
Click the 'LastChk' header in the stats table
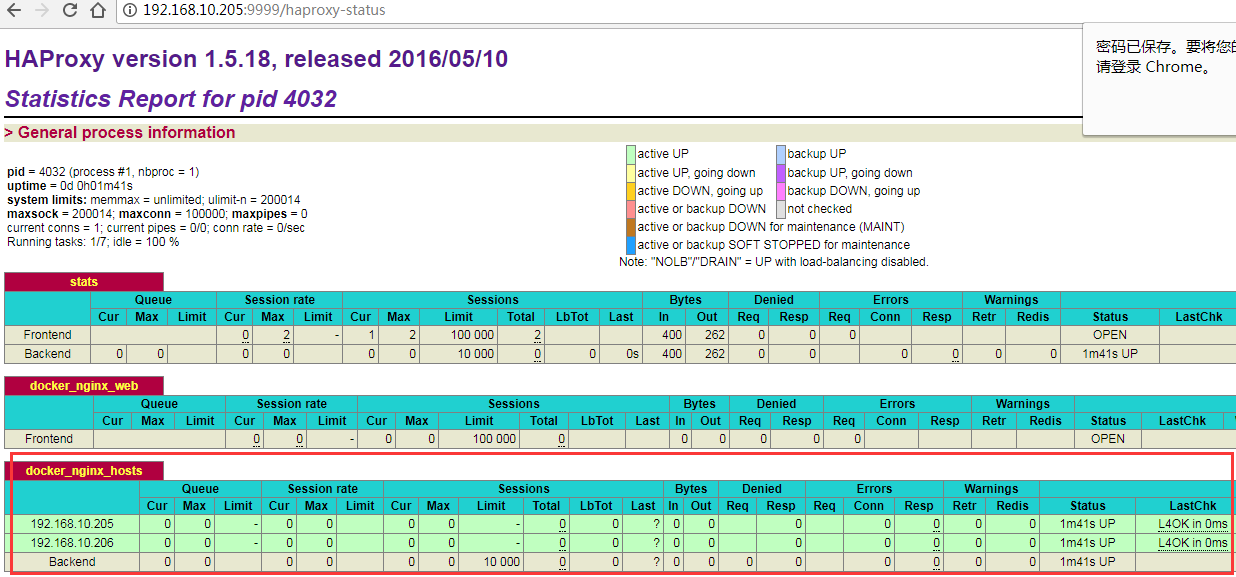pyautogui.click(x=1199, y=317)
